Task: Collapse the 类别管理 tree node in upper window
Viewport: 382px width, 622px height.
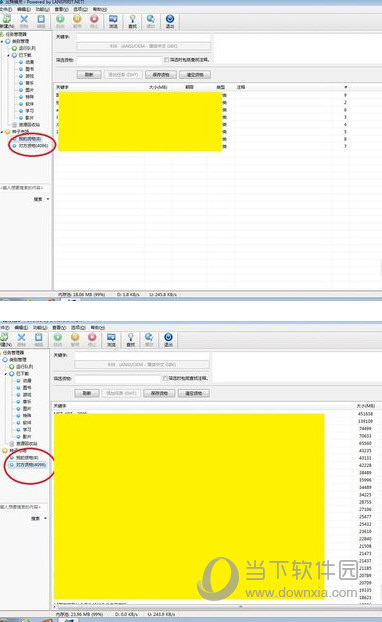Action: click(x=2, y=41)
